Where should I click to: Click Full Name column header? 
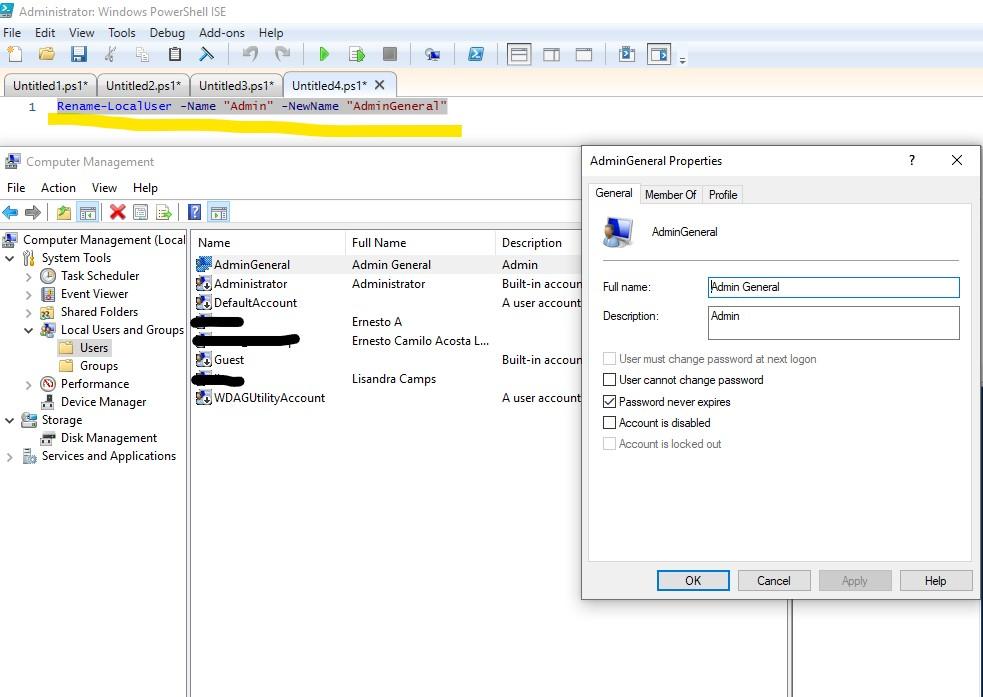tap(419, 243)
